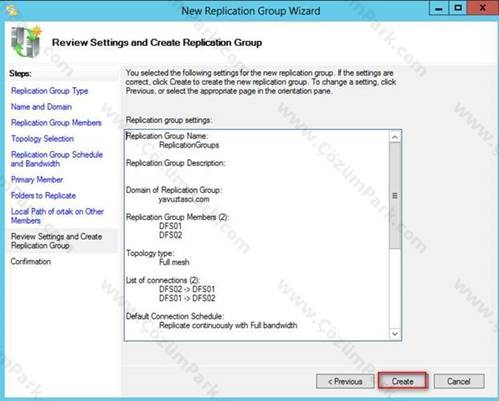Cancel the replication group wizard
Viewport: 499px width, 401px height.
[459, 381]
